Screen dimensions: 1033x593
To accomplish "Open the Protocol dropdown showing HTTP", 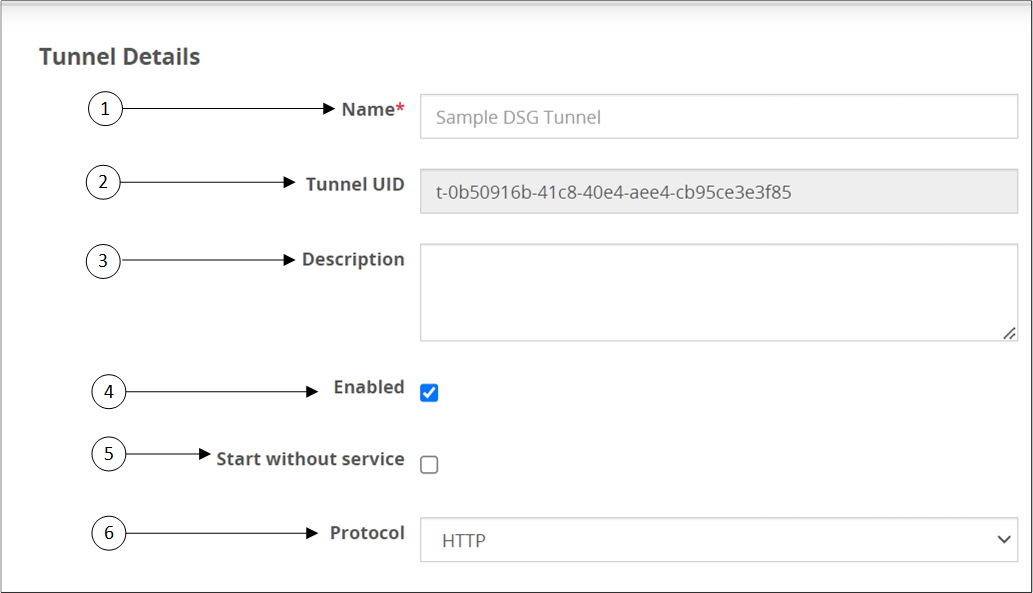I will point(718,540).
